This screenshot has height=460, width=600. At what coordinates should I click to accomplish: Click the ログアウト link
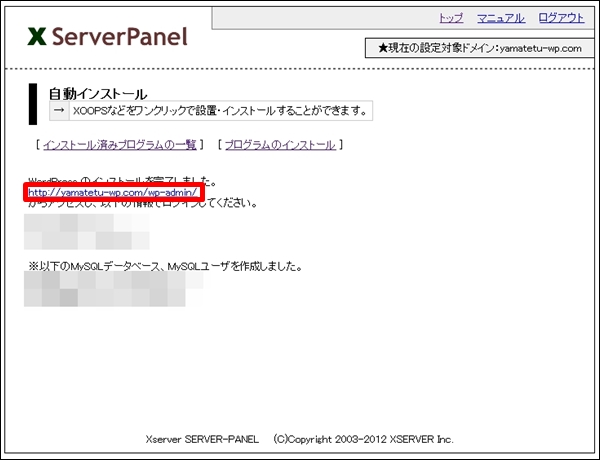(x=561, y=18)
